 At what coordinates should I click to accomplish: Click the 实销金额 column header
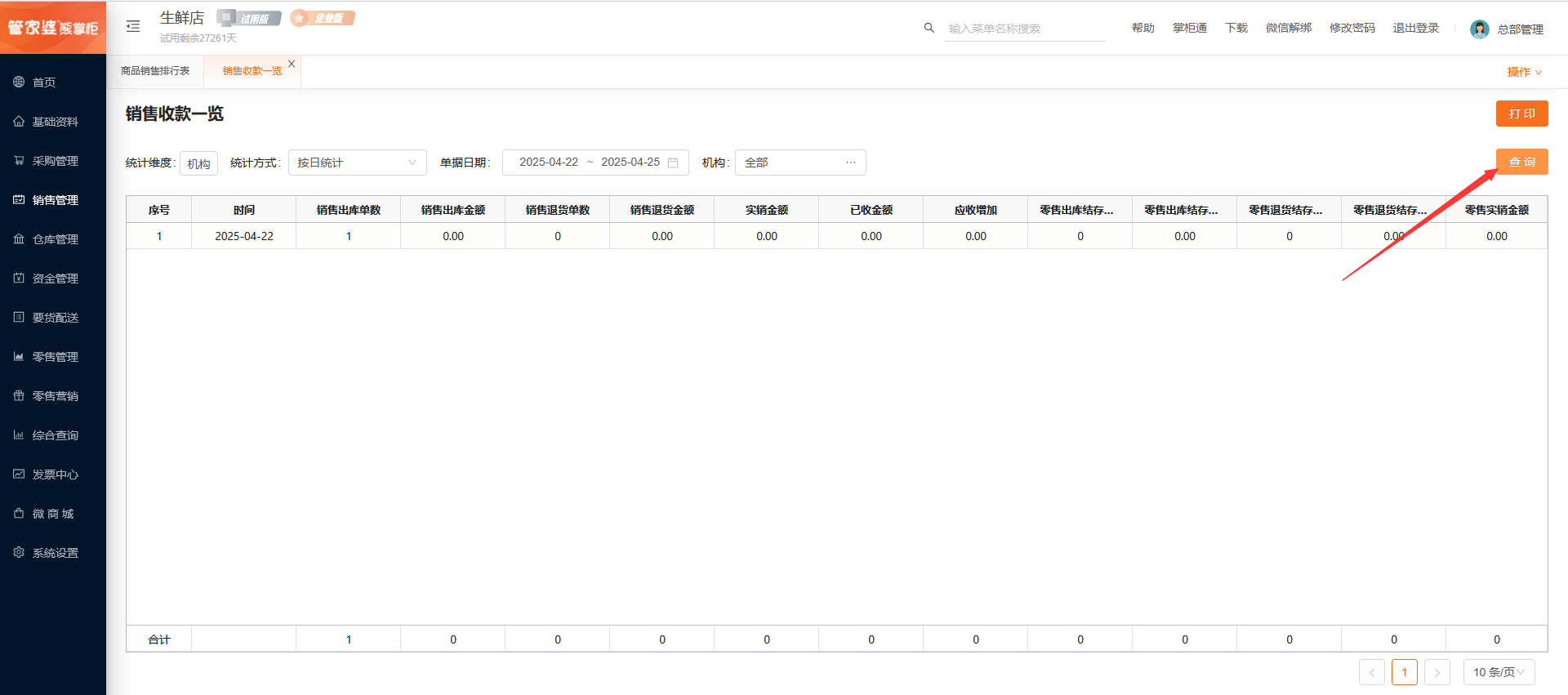tap(767, 210)
